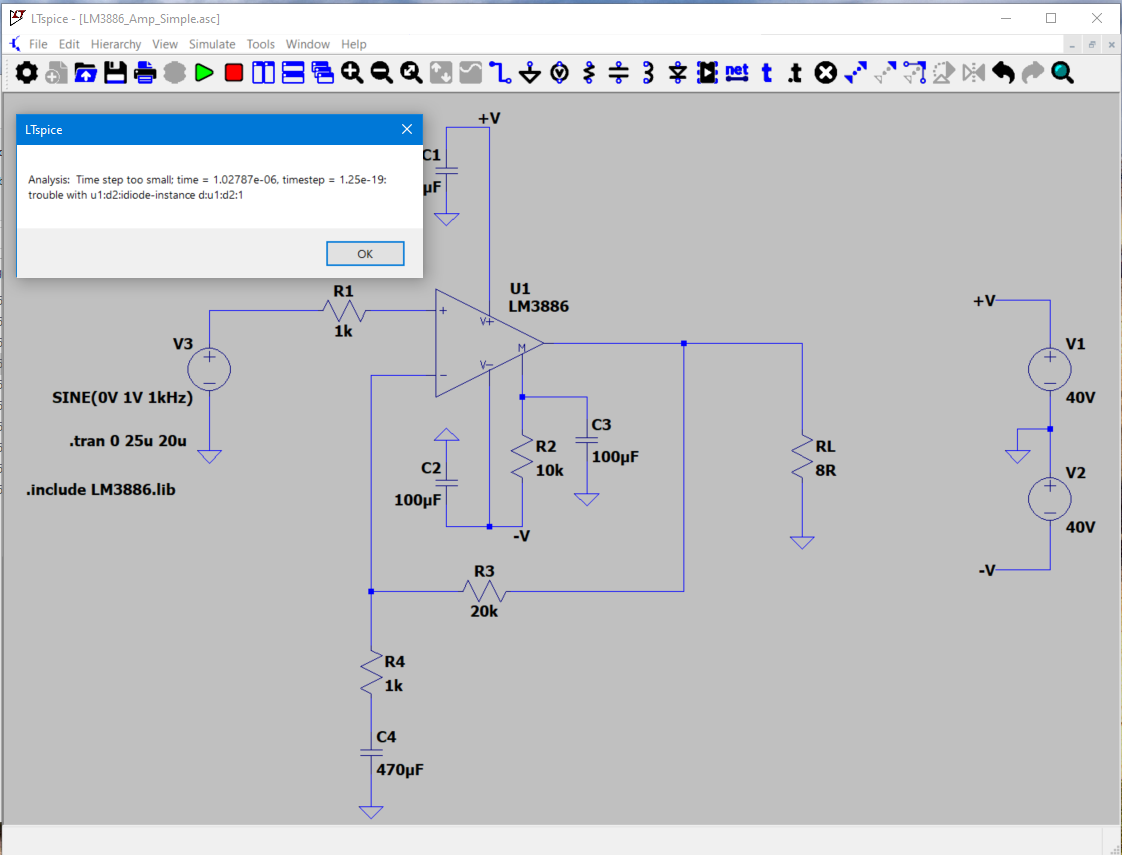Place a Diode from the toolbar
This screenshot has width=1122, height=855.
tap(678, 72)
